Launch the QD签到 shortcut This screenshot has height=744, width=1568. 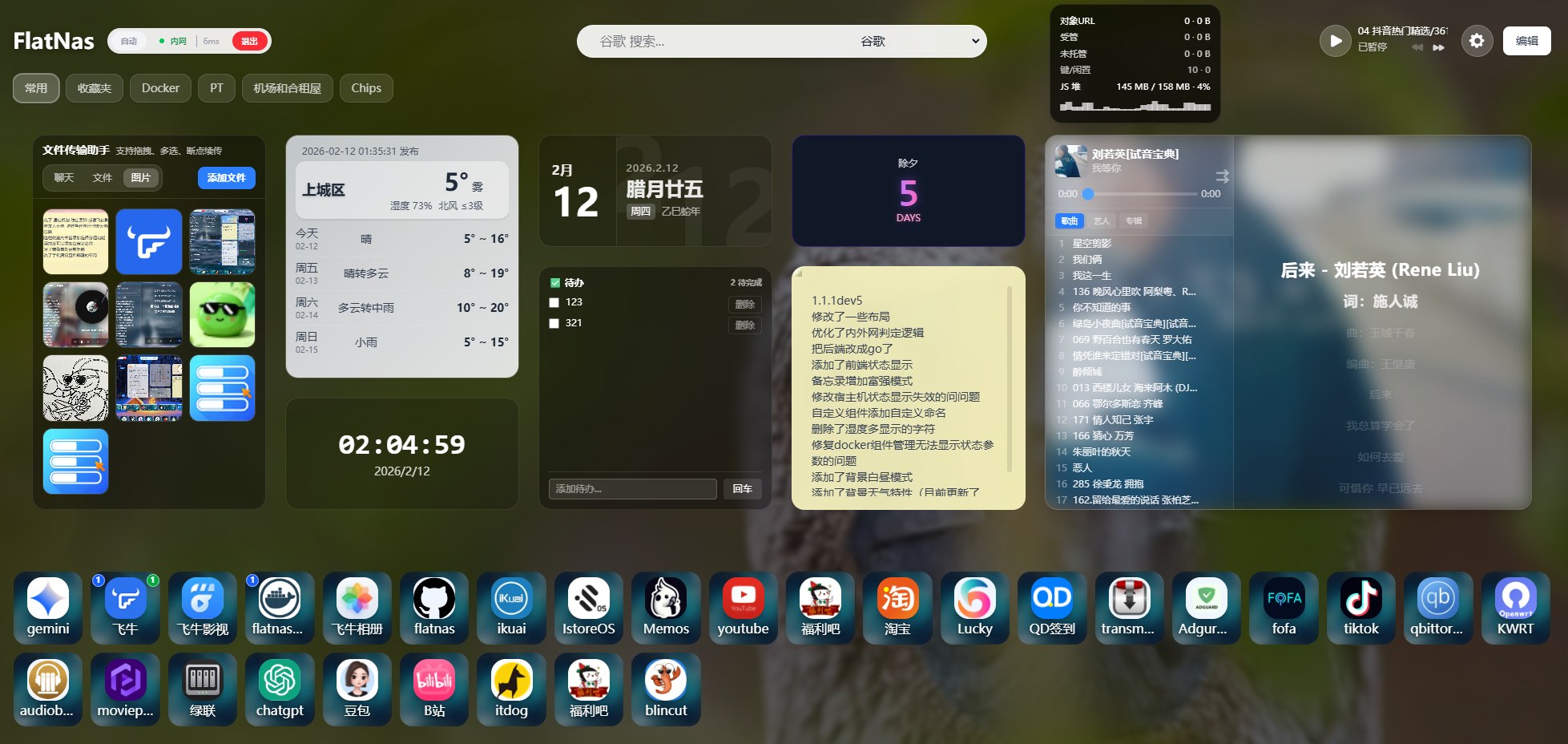coord(1052,608)
